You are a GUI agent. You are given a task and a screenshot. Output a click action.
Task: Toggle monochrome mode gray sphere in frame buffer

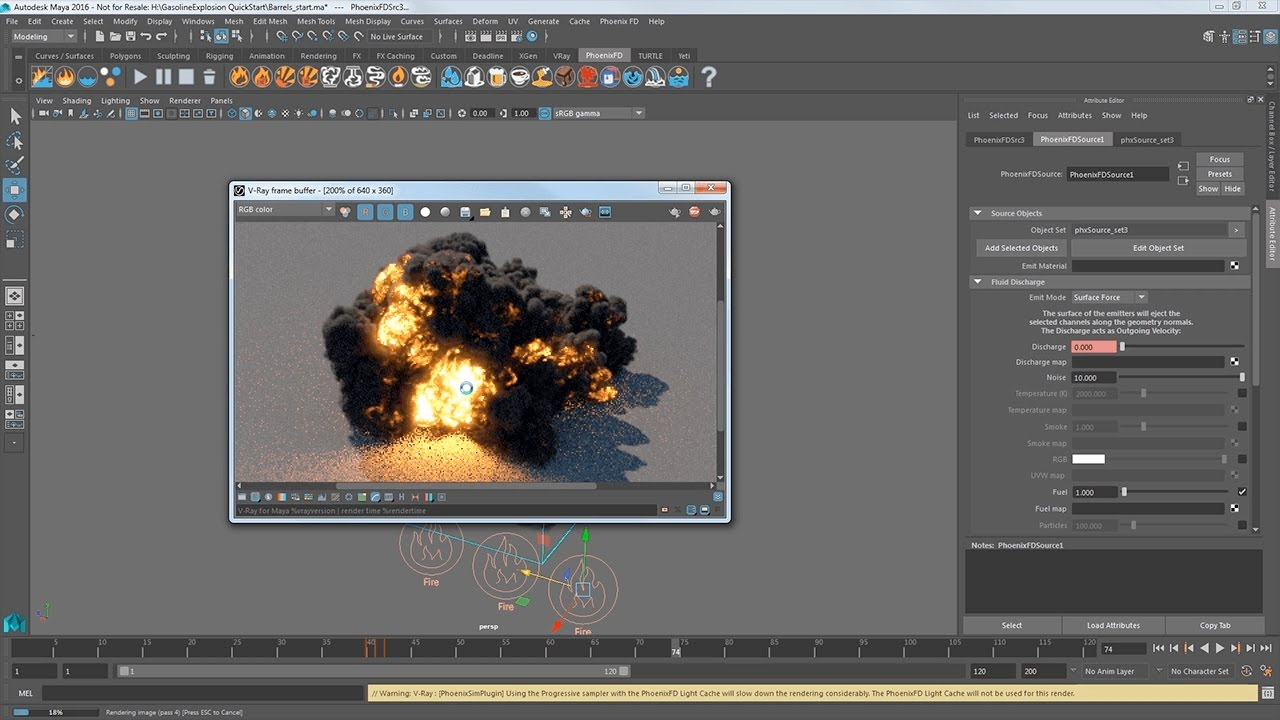445,212
